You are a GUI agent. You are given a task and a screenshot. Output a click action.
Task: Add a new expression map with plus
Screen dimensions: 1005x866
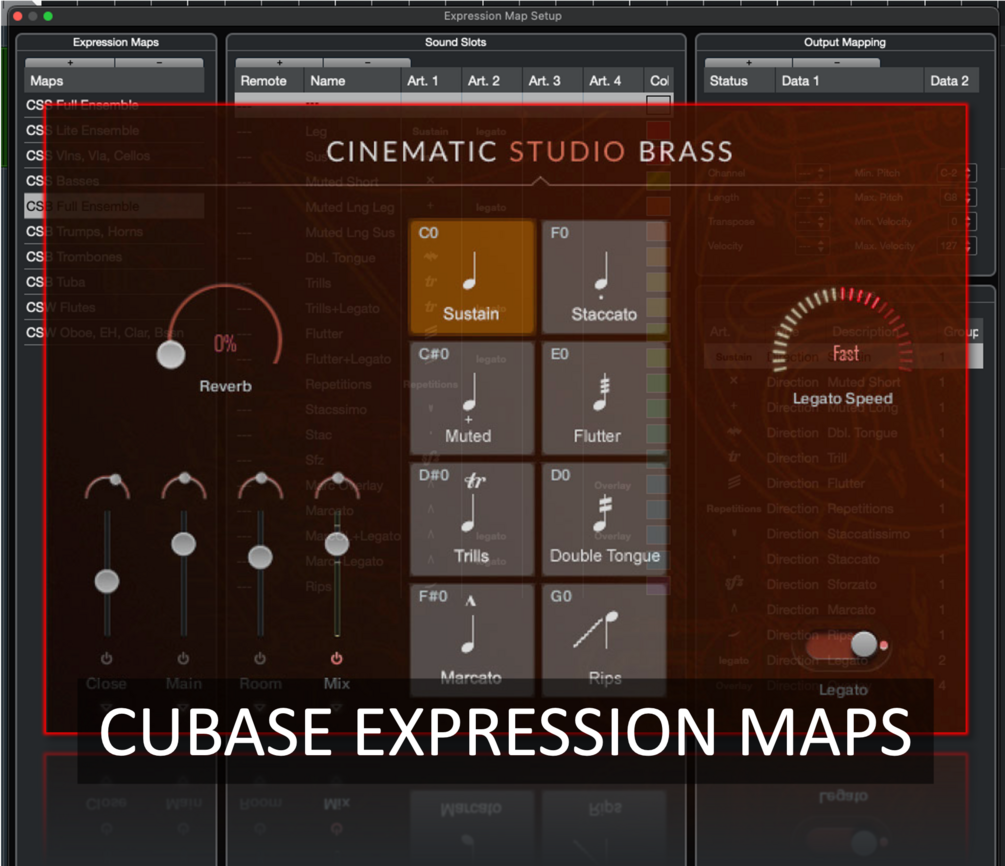[70, 63]
